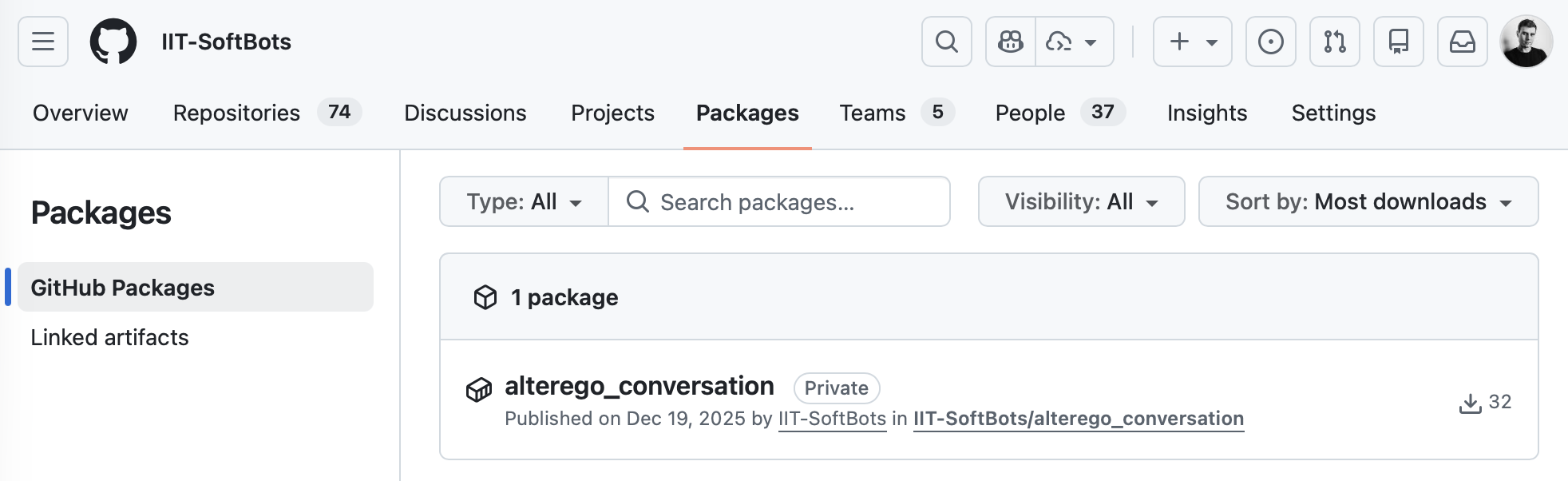Open IIT-SoftBots/alterego_conversation repository link
Image resolution: width=1568 pixels, height=481 pixels.
1079,419
